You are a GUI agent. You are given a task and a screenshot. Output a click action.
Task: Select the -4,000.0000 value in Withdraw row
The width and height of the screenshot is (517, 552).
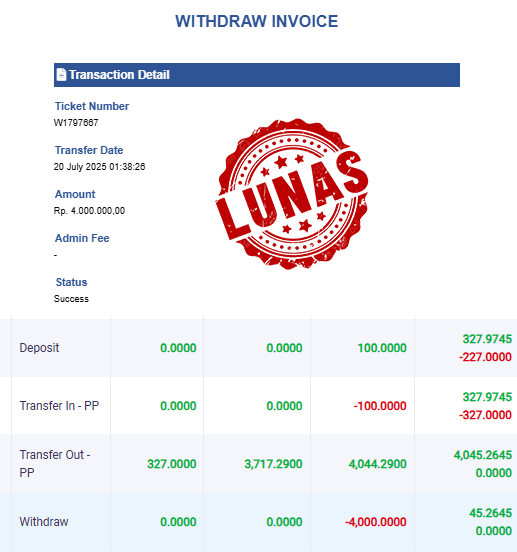tap(376, 522)
